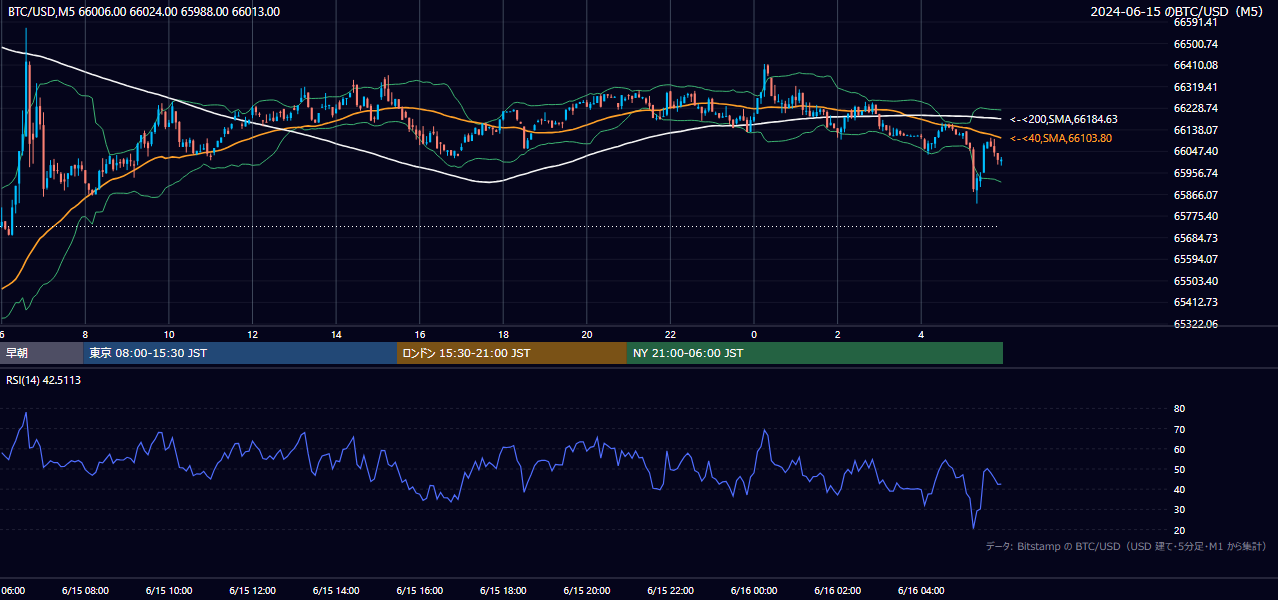
Task: Click price axis value 66138.07
Action: click(x=1195, y=130)
